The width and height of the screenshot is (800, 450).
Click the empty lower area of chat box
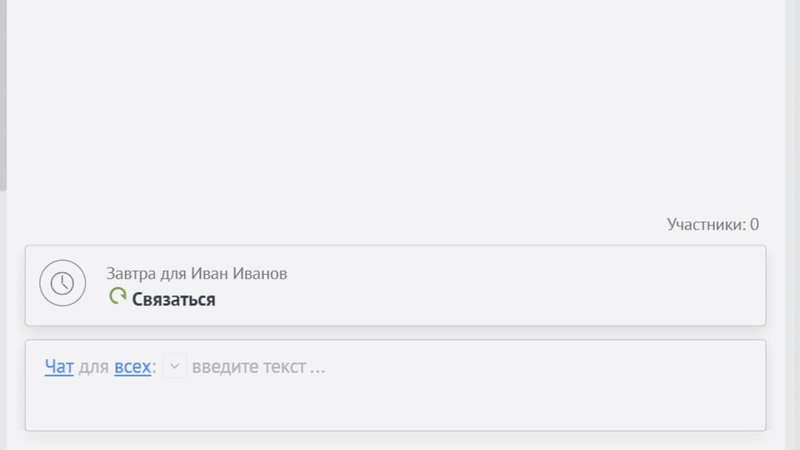(x=400, y=408)
